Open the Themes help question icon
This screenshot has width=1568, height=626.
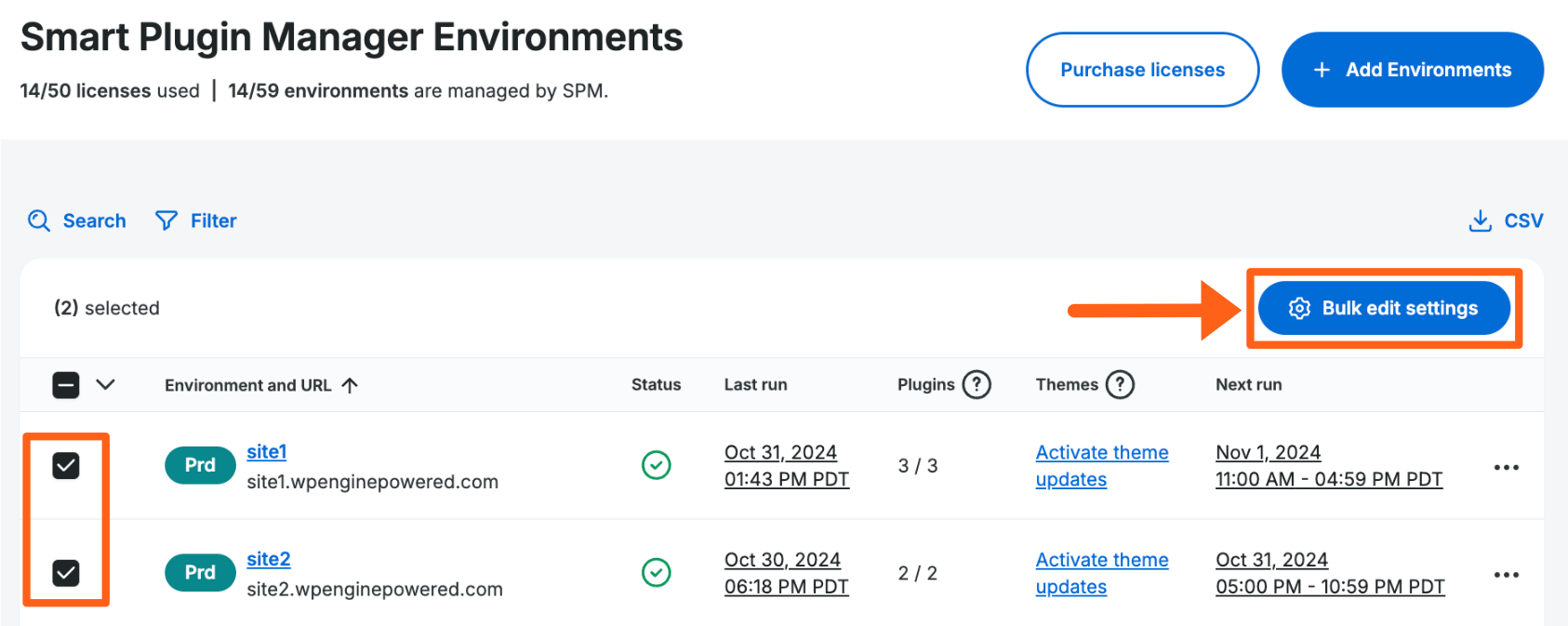coord(1120,384)
